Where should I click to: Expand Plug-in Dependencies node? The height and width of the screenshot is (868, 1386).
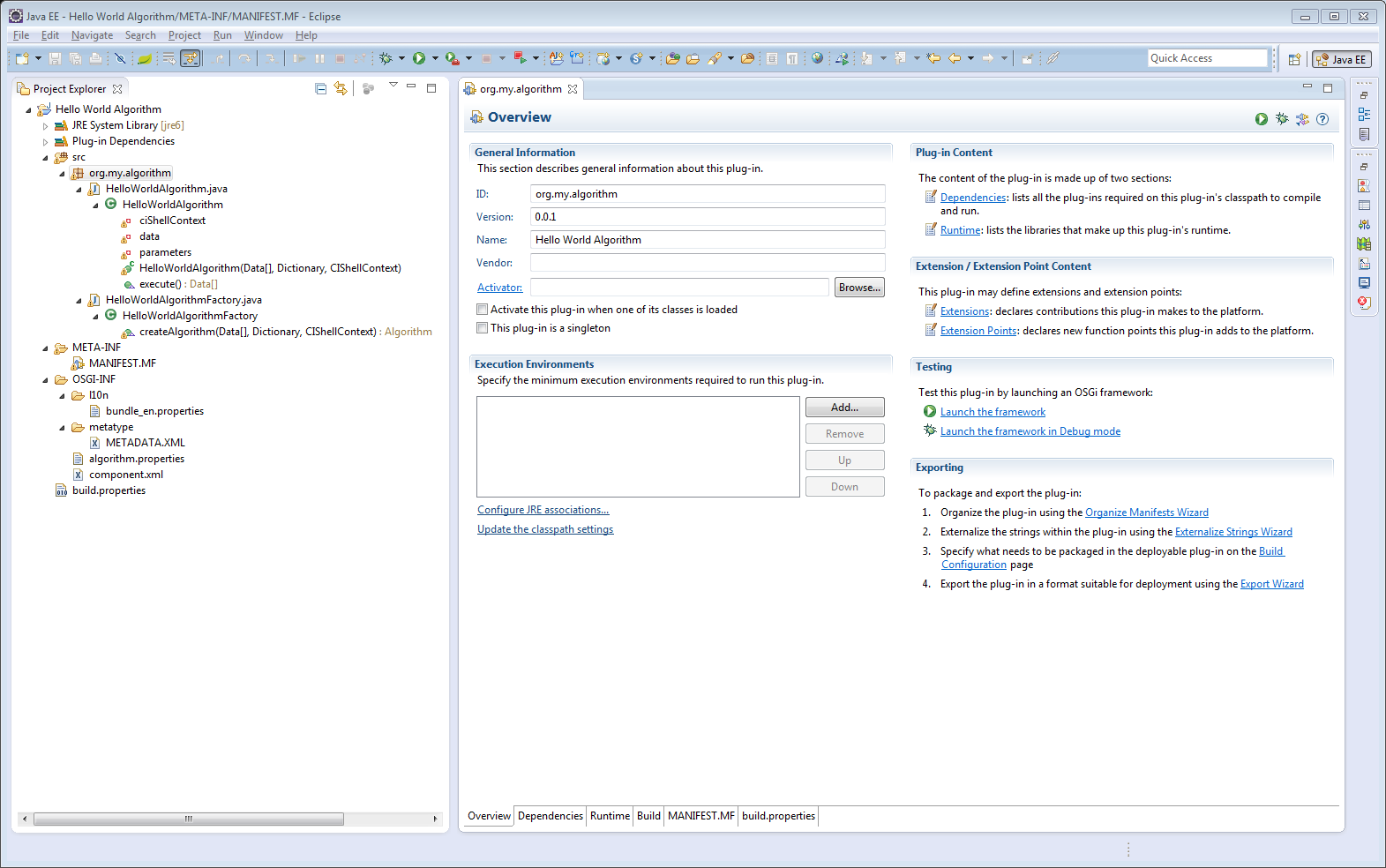coord(45,142)
